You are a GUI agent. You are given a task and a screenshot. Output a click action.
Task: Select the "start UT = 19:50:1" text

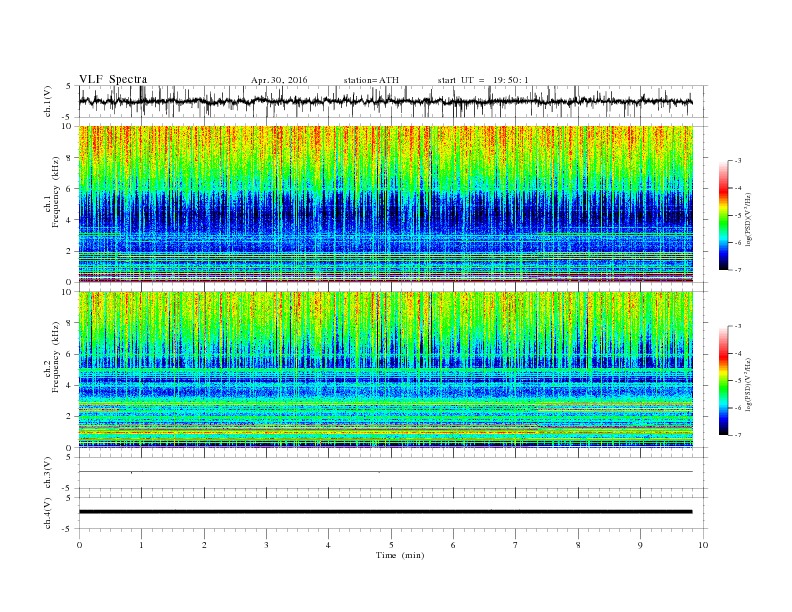click(483, 80)
